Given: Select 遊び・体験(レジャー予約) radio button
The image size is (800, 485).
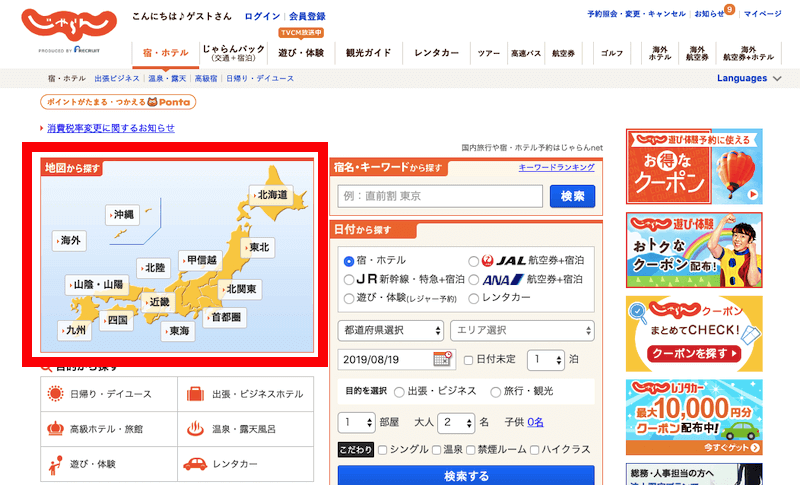Looking at the screenshot, I should [x=348, y=298].
